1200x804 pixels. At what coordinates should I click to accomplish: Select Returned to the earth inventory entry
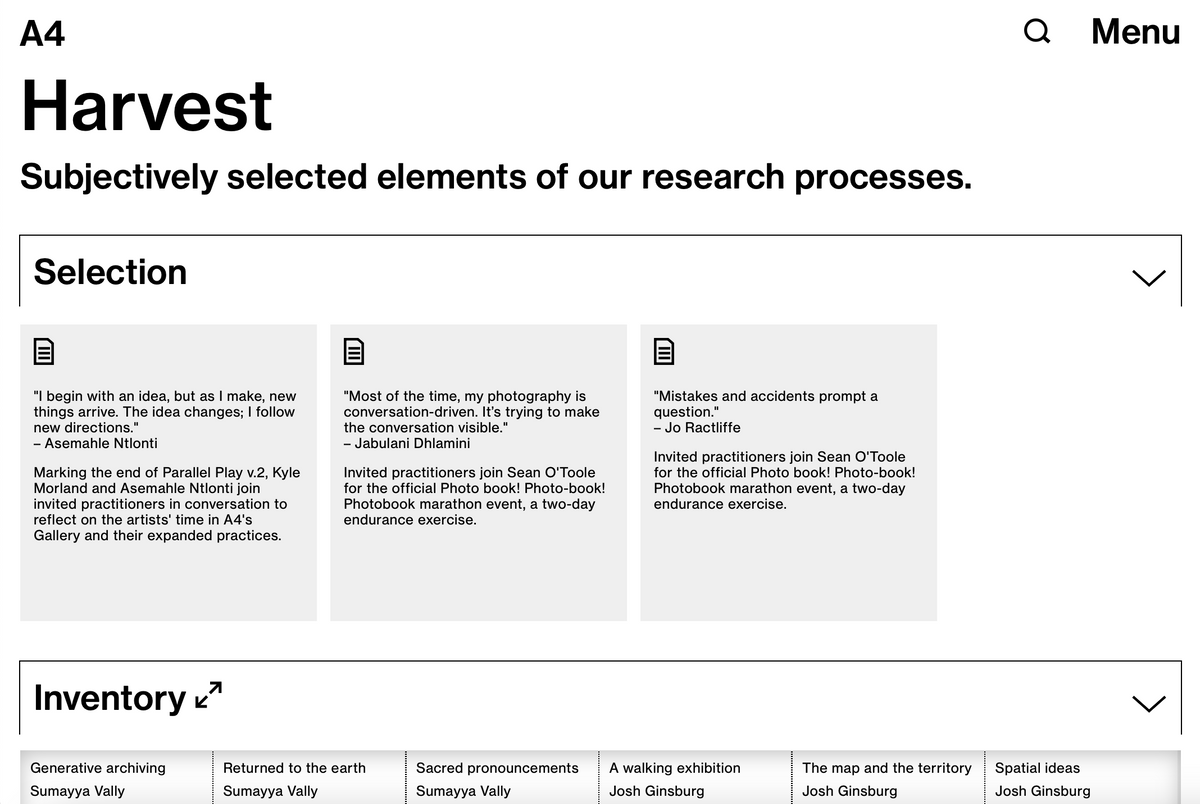tap(294, 768)
